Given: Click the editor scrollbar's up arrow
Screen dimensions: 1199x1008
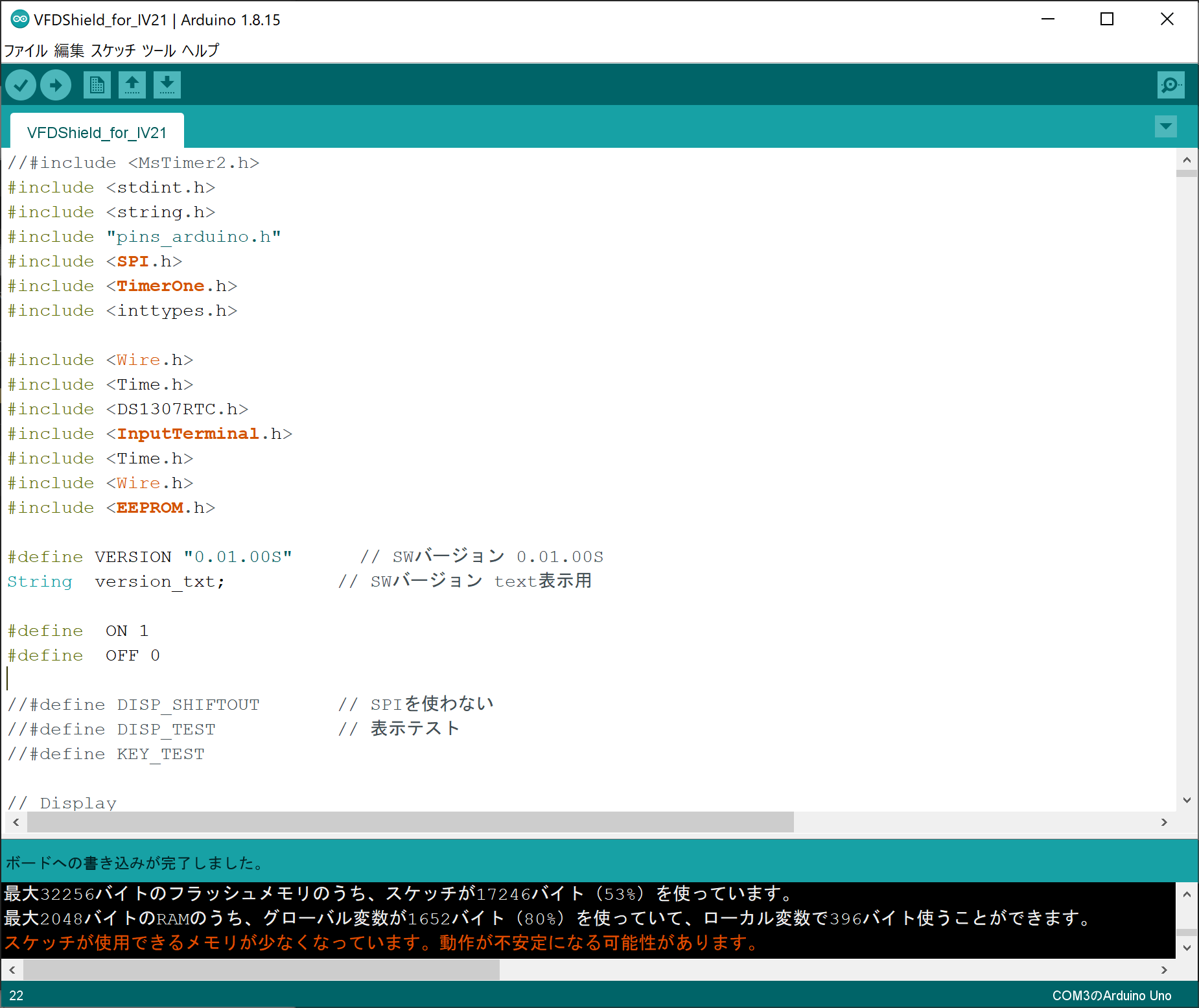Looking at the screenshot, I should coord(1186,159).
